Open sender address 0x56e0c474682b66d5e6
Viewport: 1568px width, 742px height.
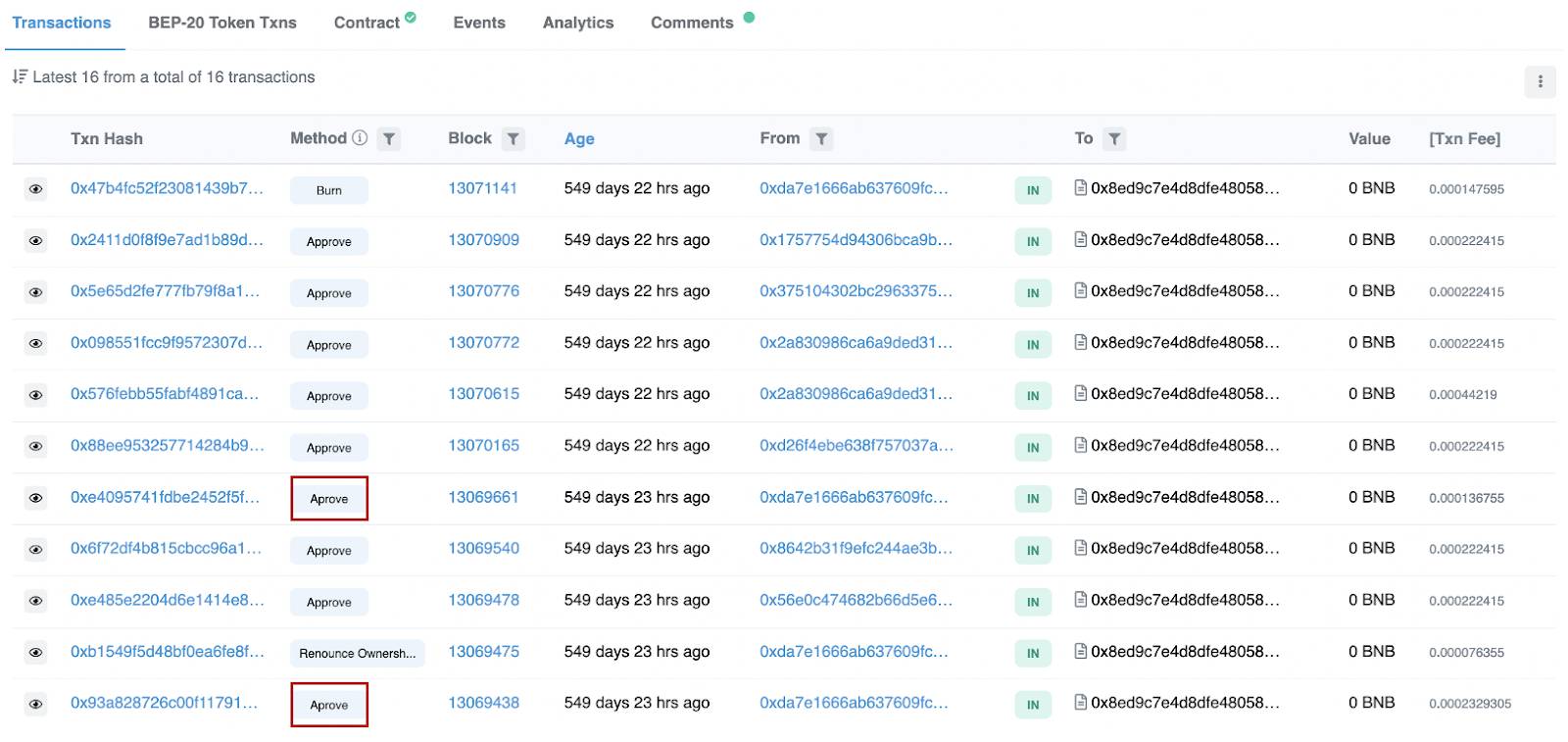[856, 600]
